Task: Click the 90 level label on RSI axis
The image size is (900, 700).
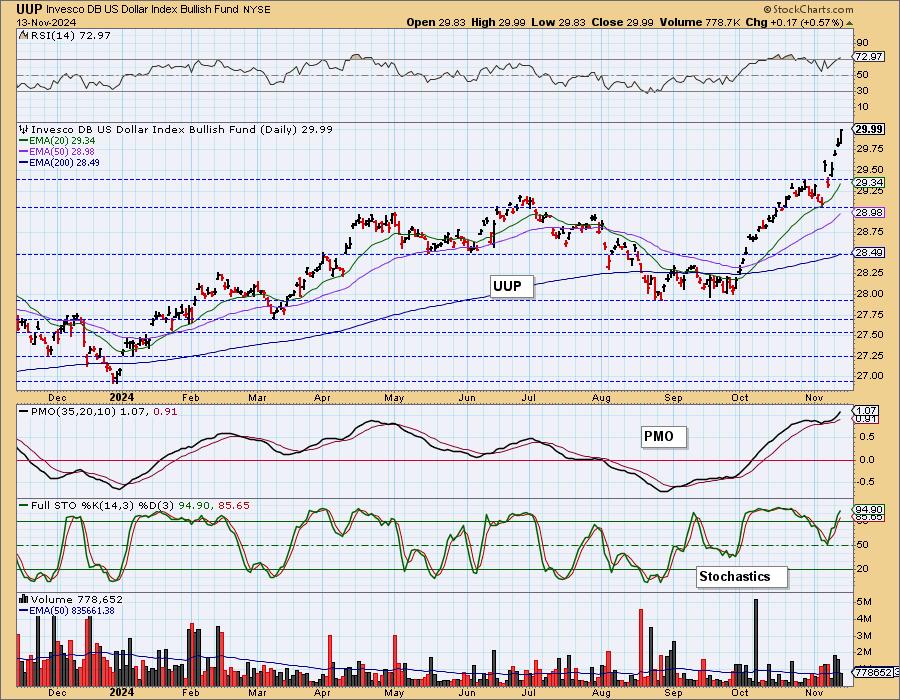Action: coord(862,42)
